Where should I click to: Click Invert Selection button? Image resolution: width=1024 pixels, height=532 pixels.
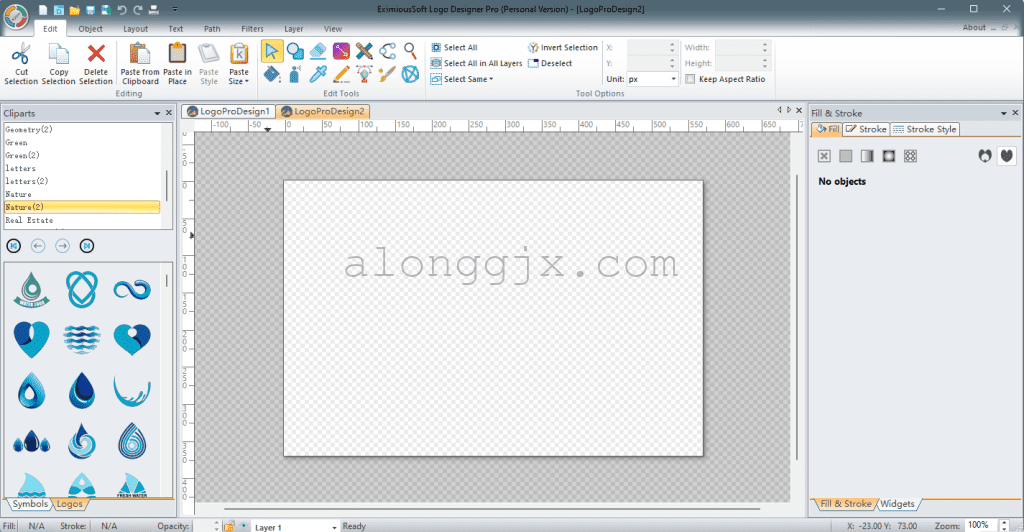(x=563, y=47)
